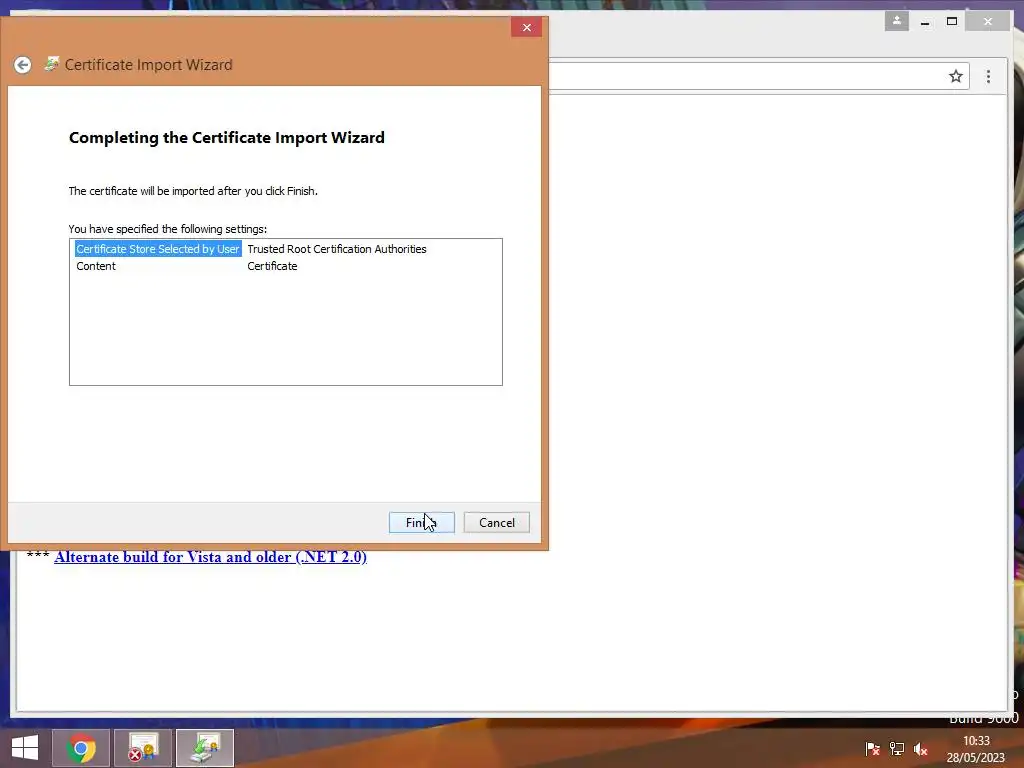Click the muted volume tray icon

coord(921,749)
